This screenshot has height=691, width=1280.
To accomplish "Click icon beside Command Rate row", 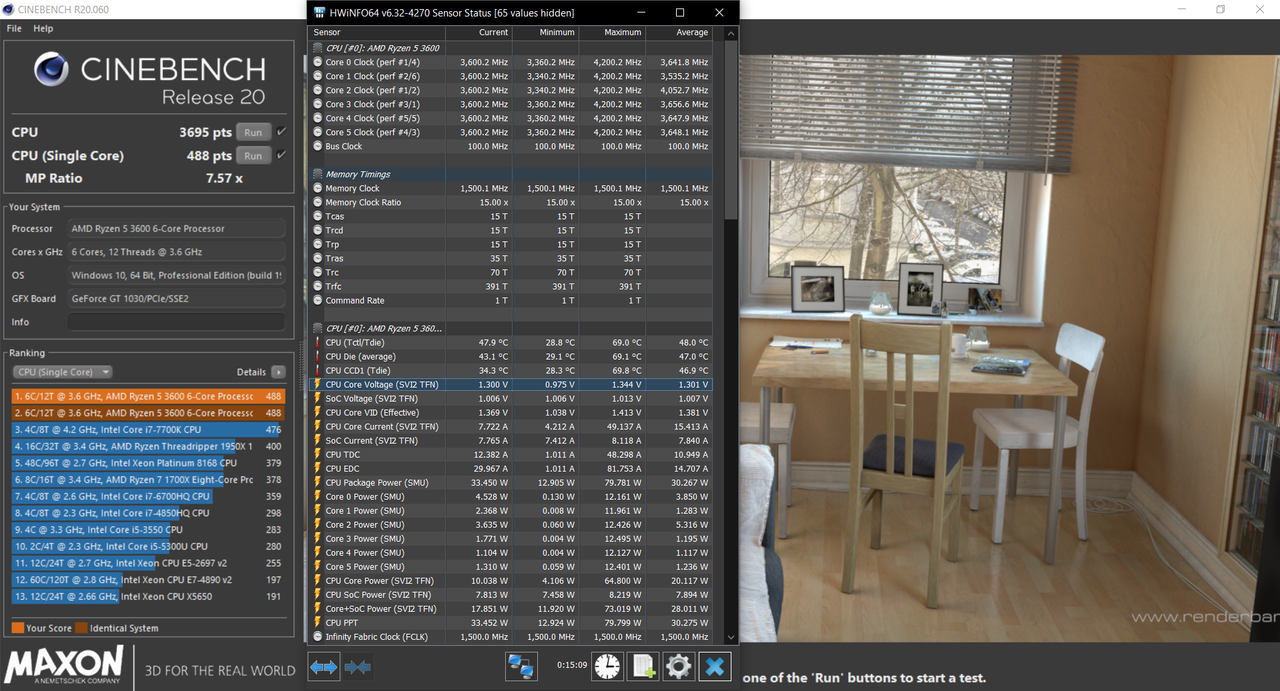I will coord(317,300).
